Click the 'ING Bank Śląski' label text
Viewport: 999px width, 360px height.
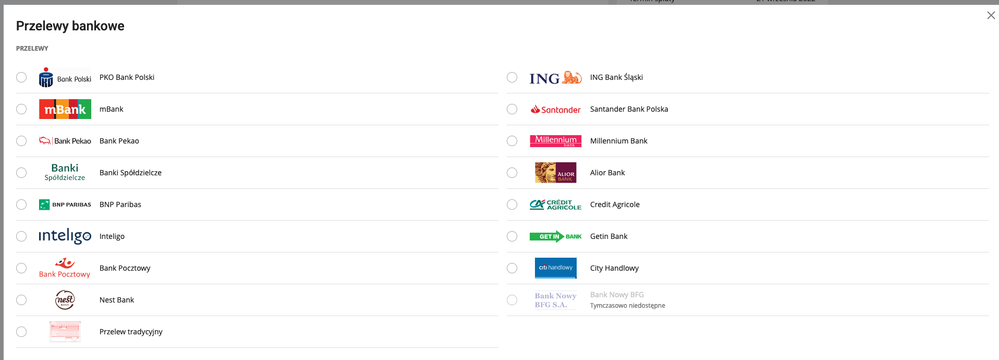point(617,77)
